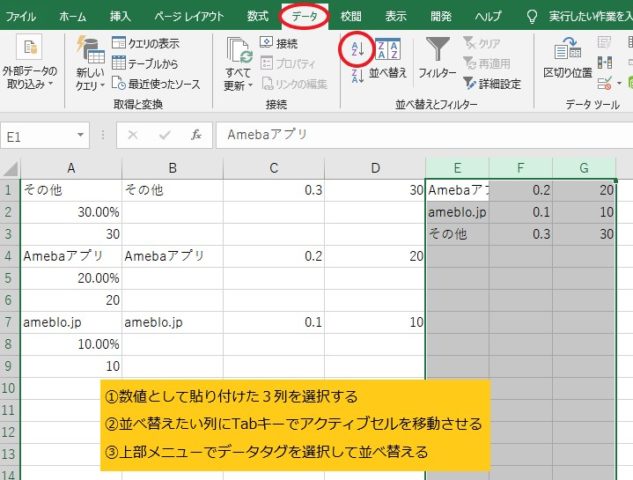Screen dimensions: 633x480
Task: Open Data Validation dropdown in Data Tools
Action: point(619,84)
